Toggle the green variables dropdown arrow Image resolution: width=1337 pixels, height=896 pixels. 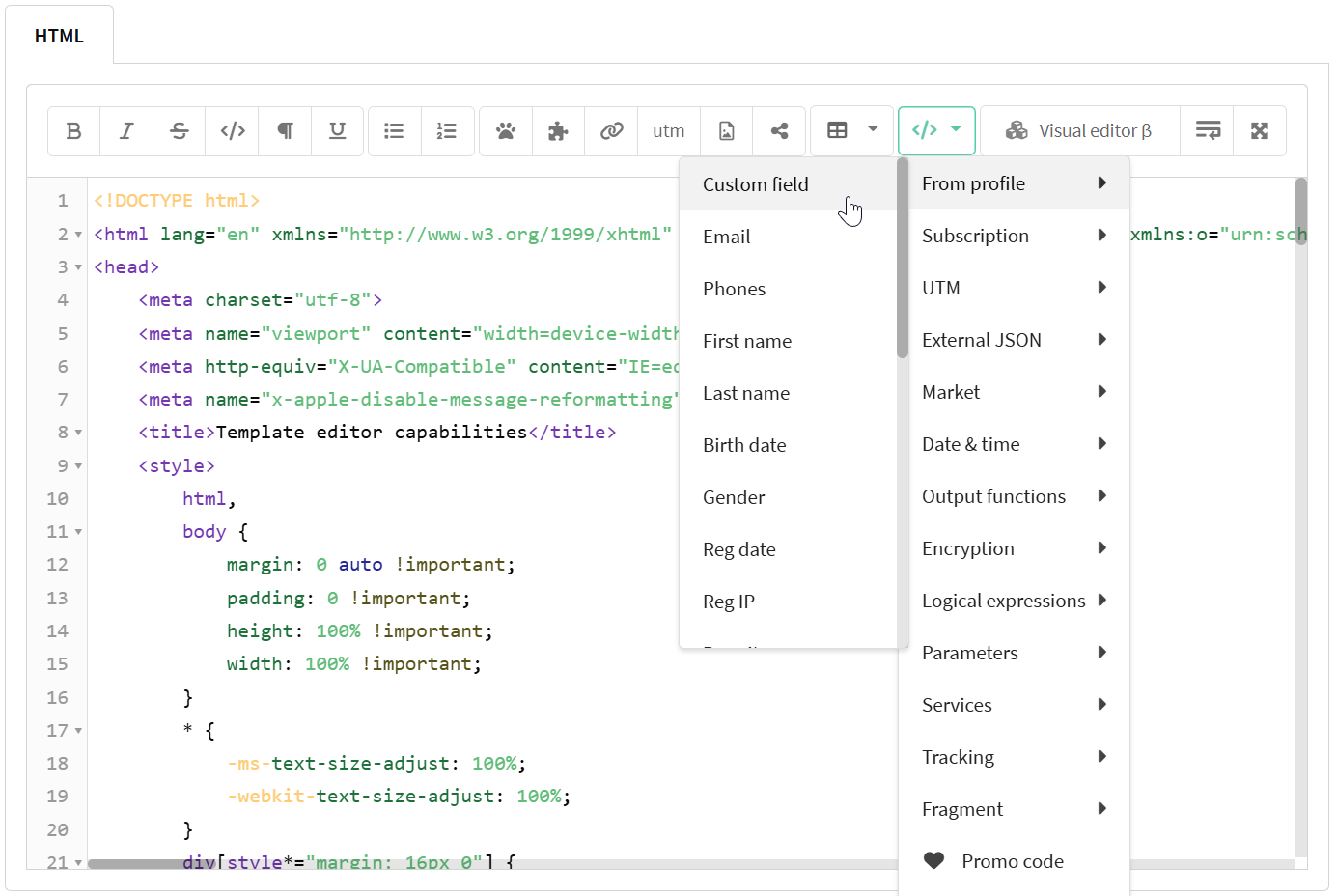(x=956, y=128)
